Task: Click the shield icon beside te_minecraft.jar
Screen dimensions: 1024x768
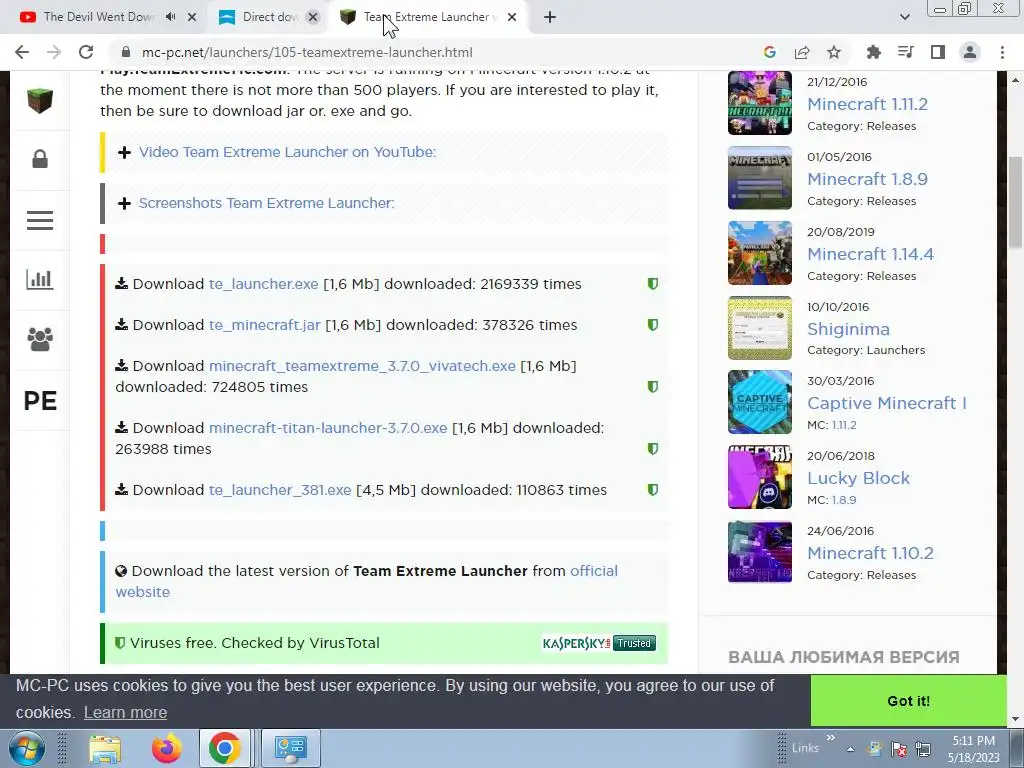Action: [x=652, y=325]
